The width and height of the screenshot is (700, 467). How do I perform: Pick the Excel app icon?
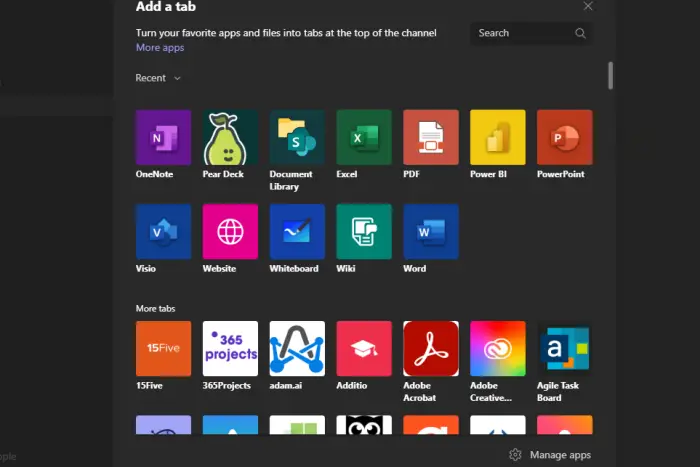[364, 138]
